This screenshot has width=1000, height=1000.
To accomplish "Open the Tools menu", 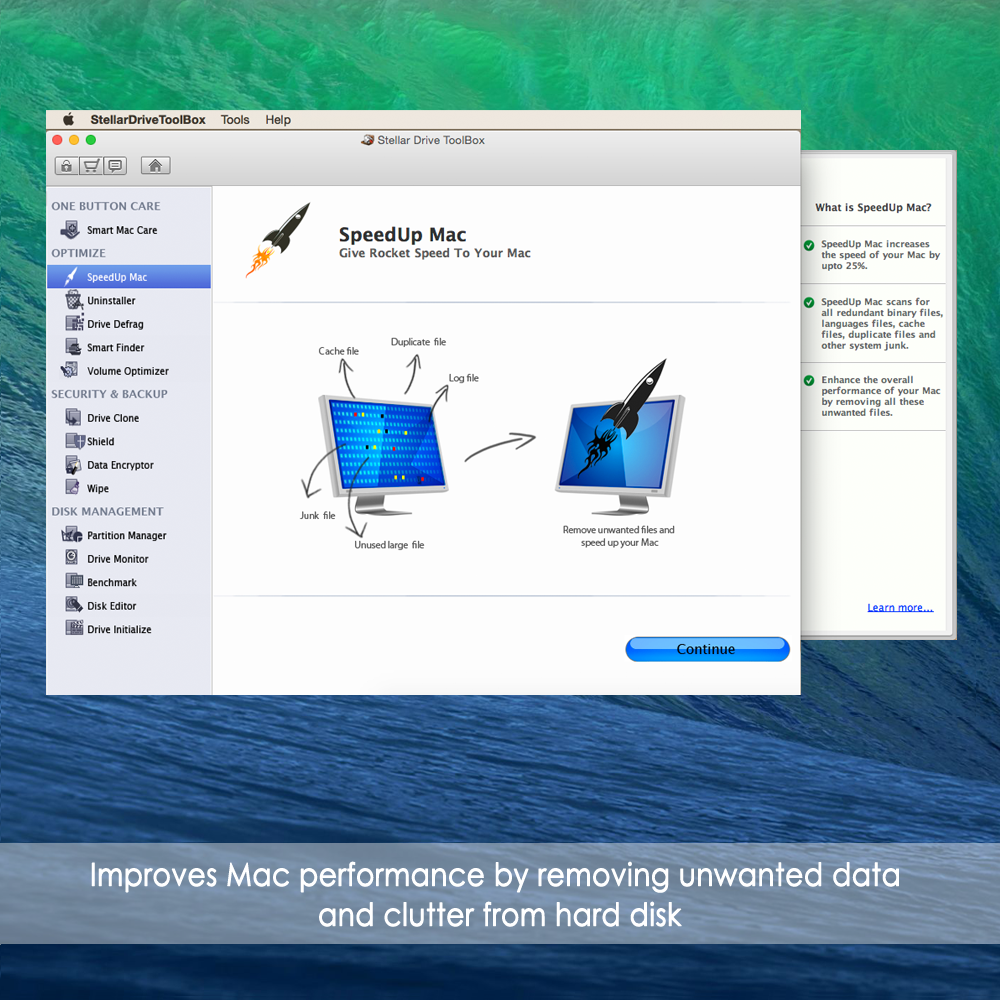I will pyautogui.click(x=235, y=119).
